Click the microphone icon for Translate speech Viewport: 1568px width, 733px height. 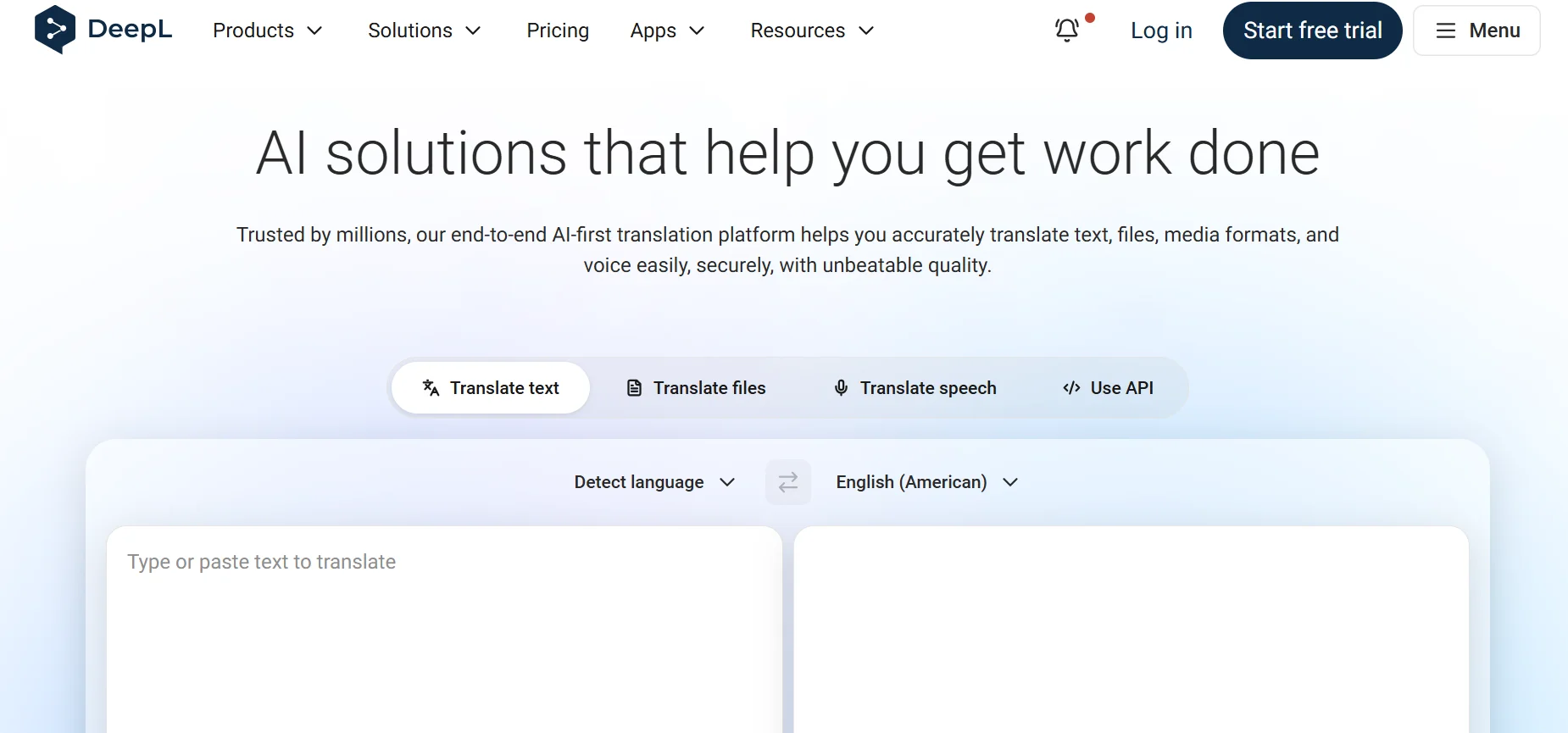pos(841,388)
